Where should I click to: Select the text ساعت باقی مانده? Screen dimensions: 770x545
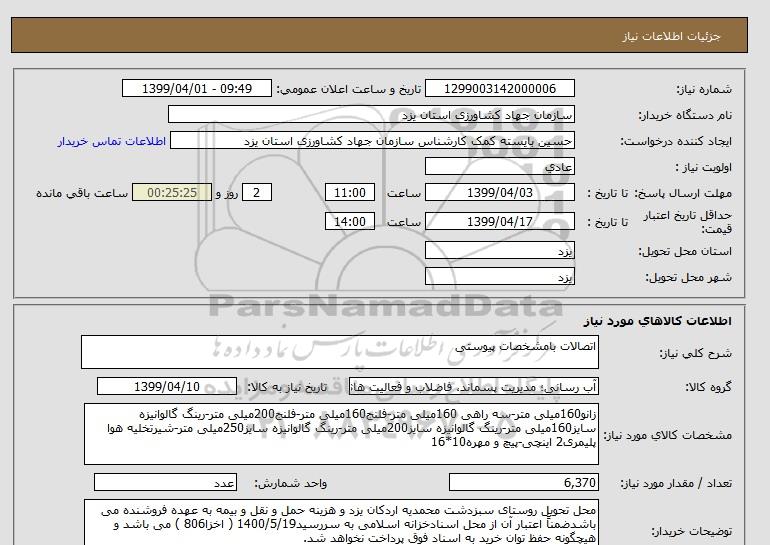coord(82,193)
